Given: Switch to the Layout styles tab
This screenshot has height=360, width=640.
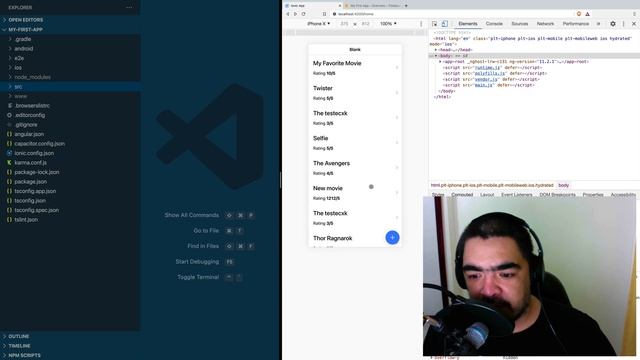Looking at the screenshot, I should pos(487,195).
